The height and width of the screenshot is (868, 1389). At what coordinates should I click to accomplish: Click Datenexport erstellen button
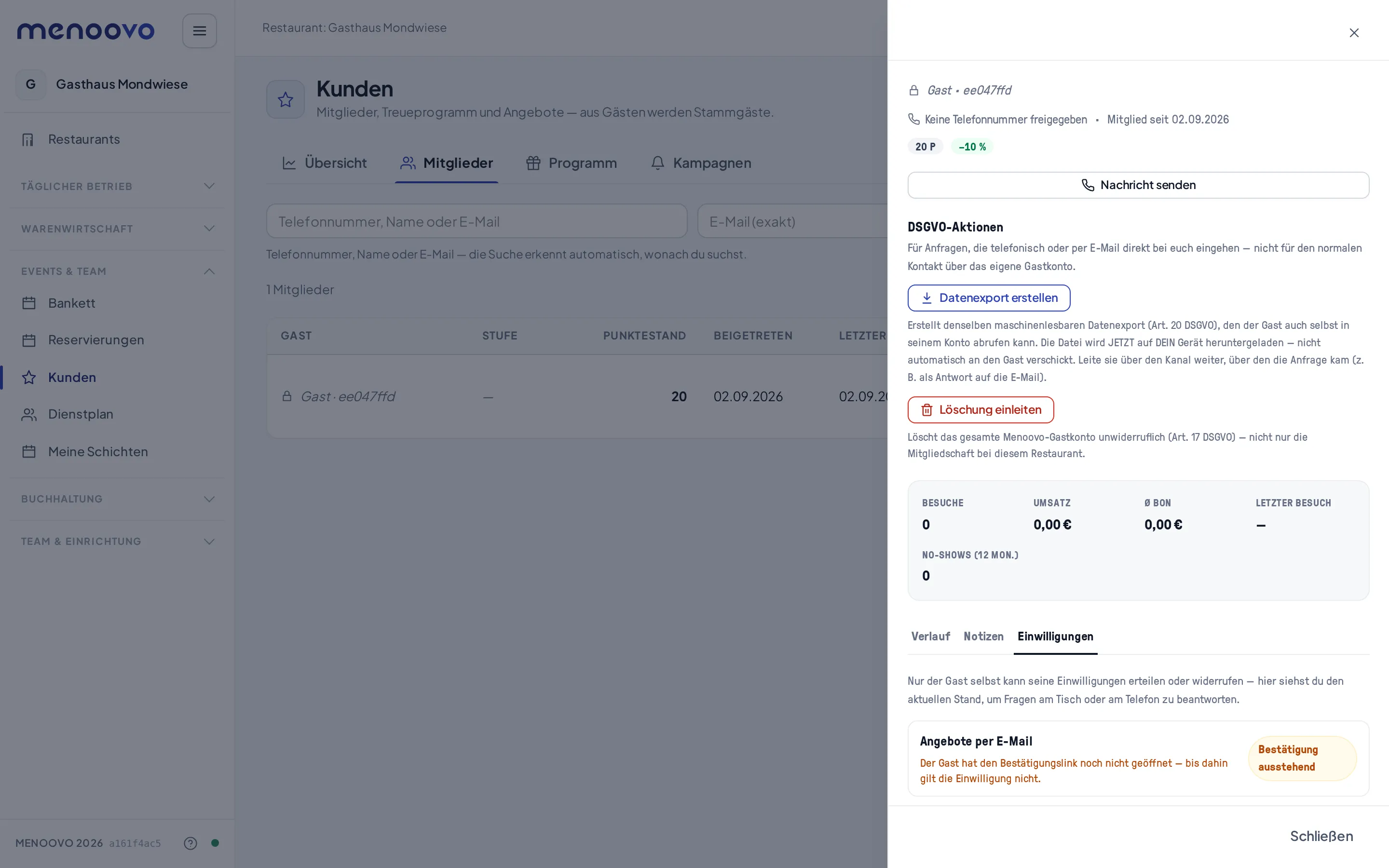click(x=988, y=298)
